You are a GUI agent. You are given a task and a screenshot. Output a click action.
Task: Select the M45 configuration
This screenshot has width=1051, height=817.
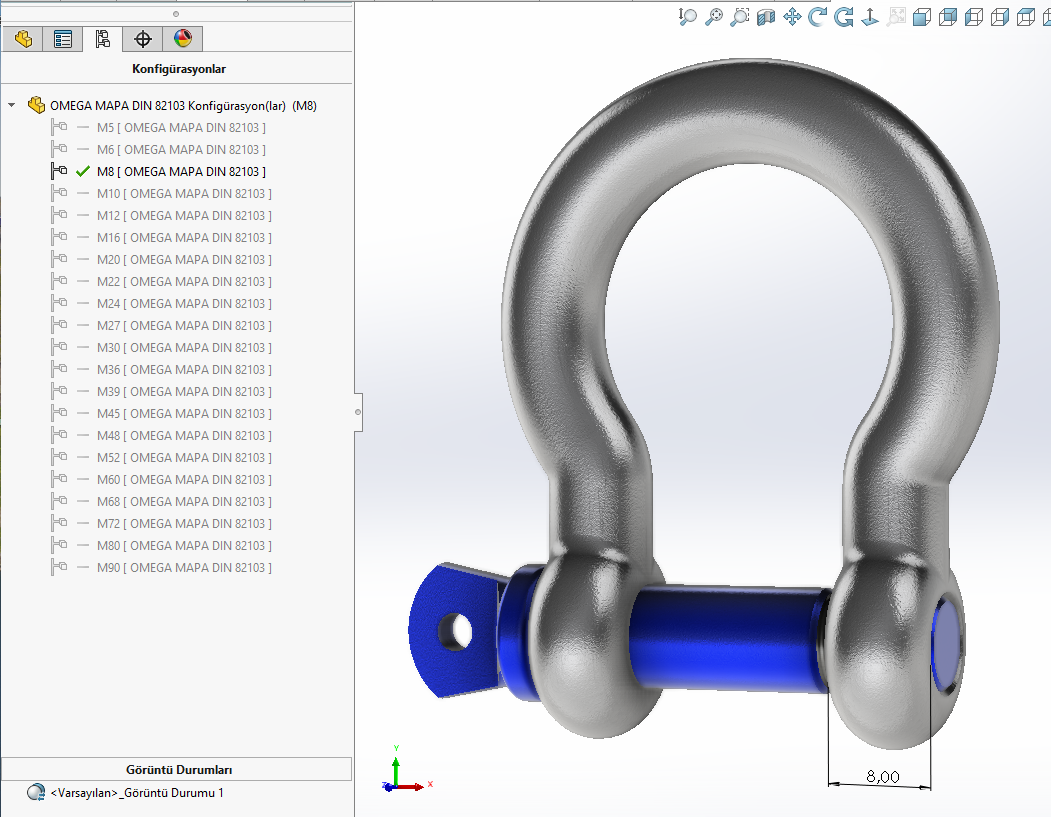[x=184, y=414]
